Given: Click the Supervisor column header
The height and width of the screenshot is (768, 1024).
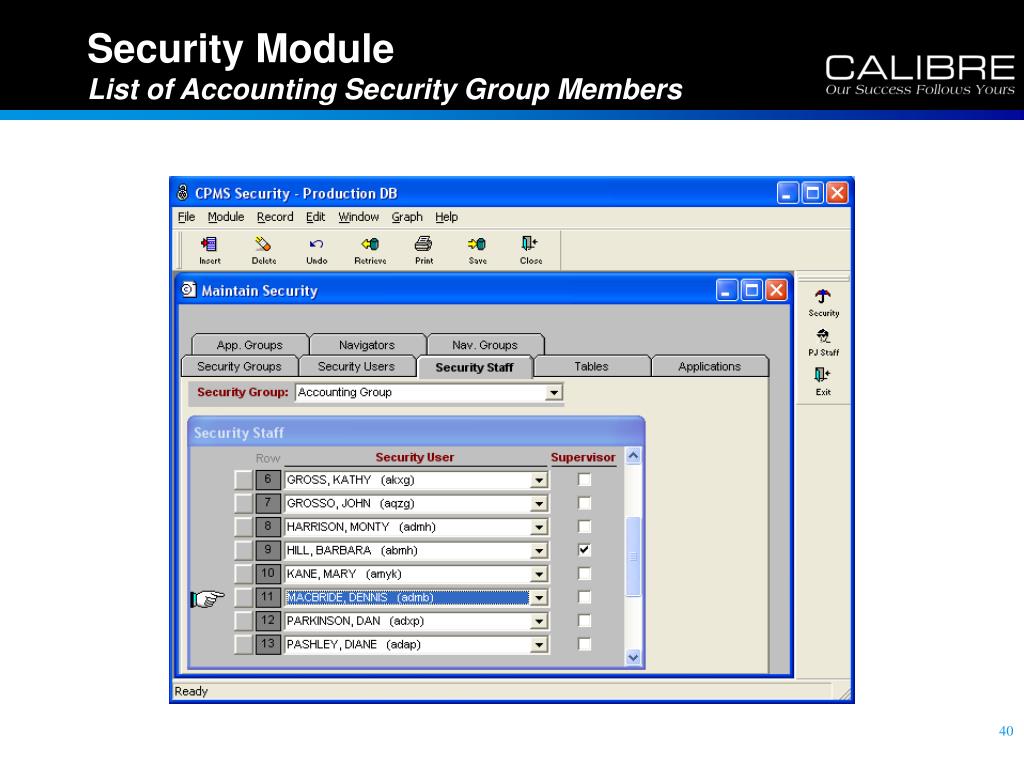Looking at the screenshot, I should pyautogui.click(x=583, y=457).
